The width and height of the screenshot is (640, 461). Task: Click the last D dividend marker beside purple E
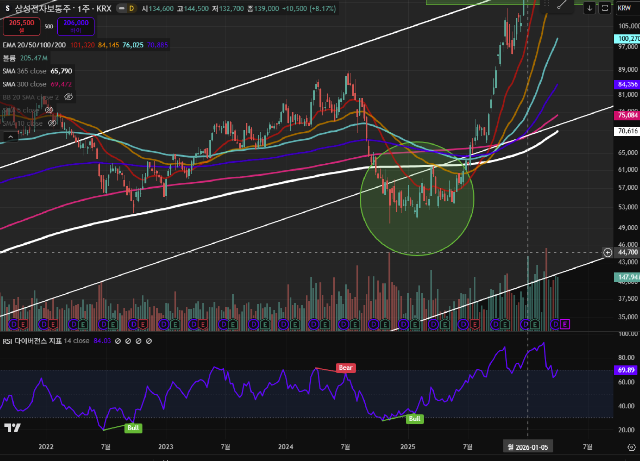coord(555,324)
